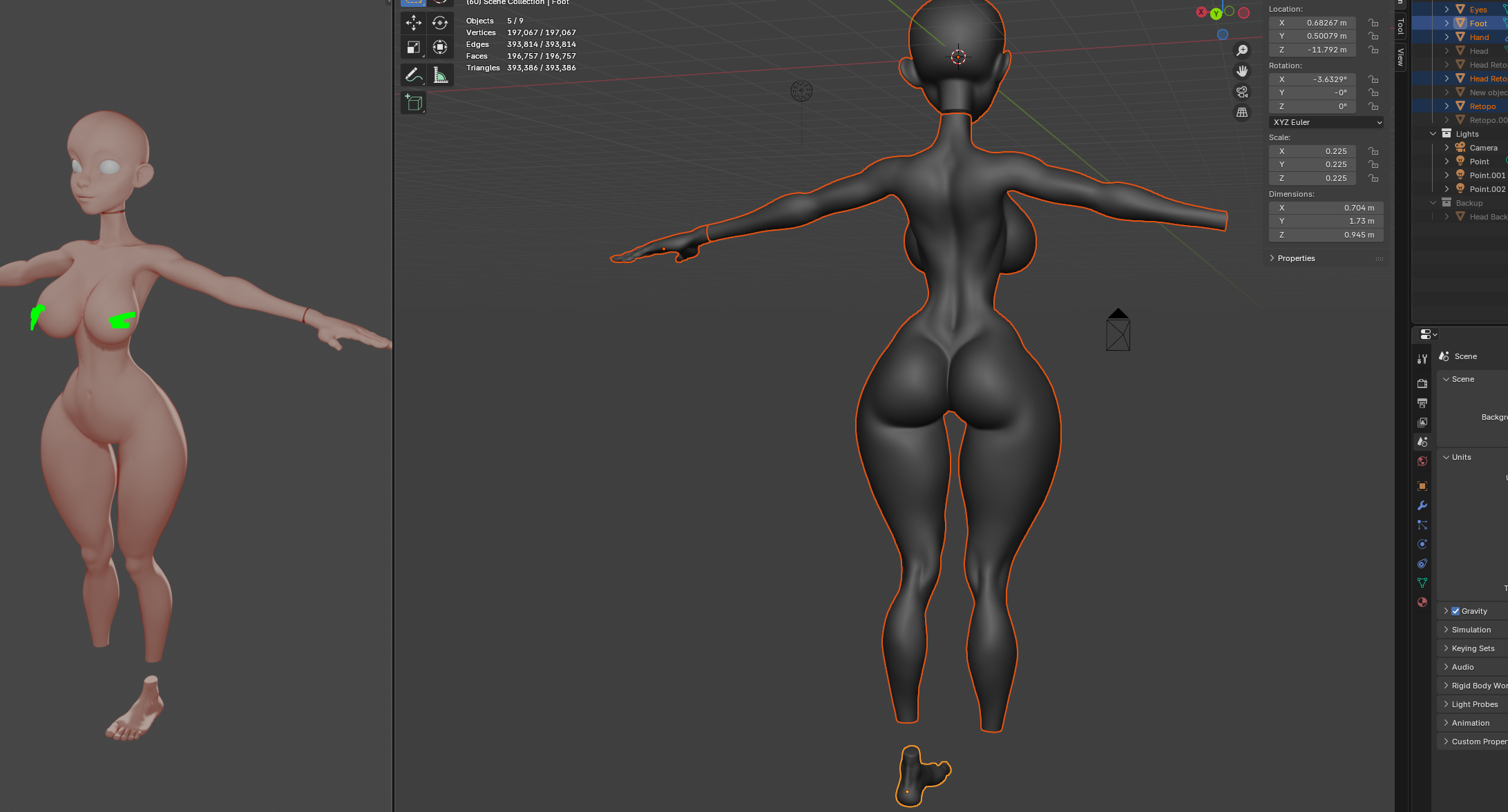
Task: Select the Move tool
Action: pyautogui.click(x=413, y=23)
